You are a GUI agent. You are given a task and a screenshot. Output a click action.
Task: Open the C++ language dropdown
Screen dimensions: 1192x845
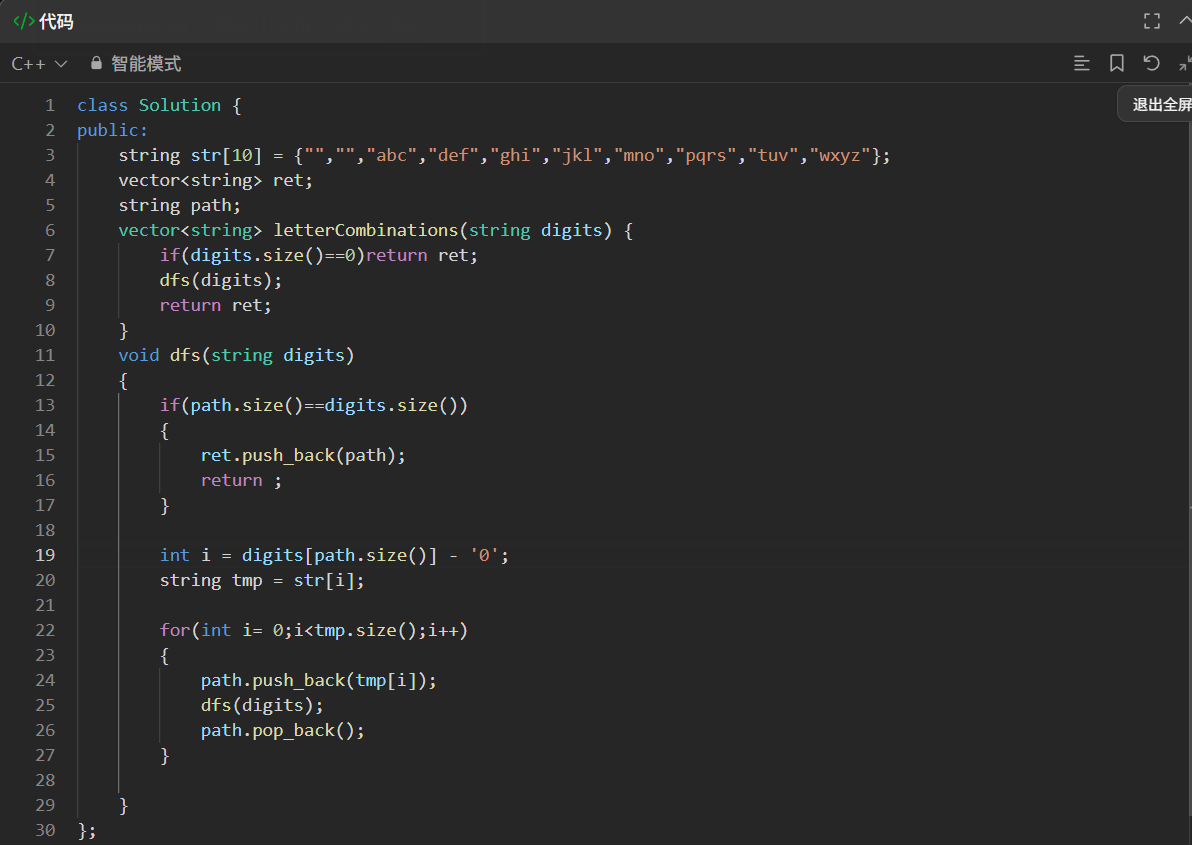point(40,64)
